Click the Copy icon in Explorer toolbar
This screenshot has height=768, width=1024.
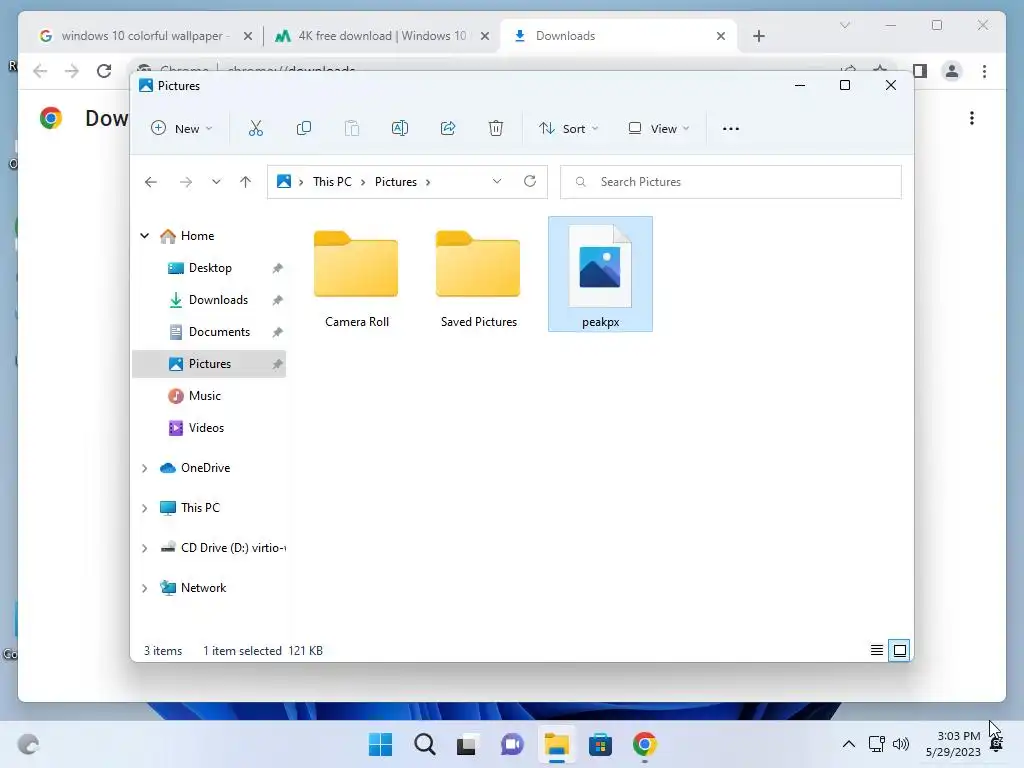pyautogui.click(x=304, y=129)
